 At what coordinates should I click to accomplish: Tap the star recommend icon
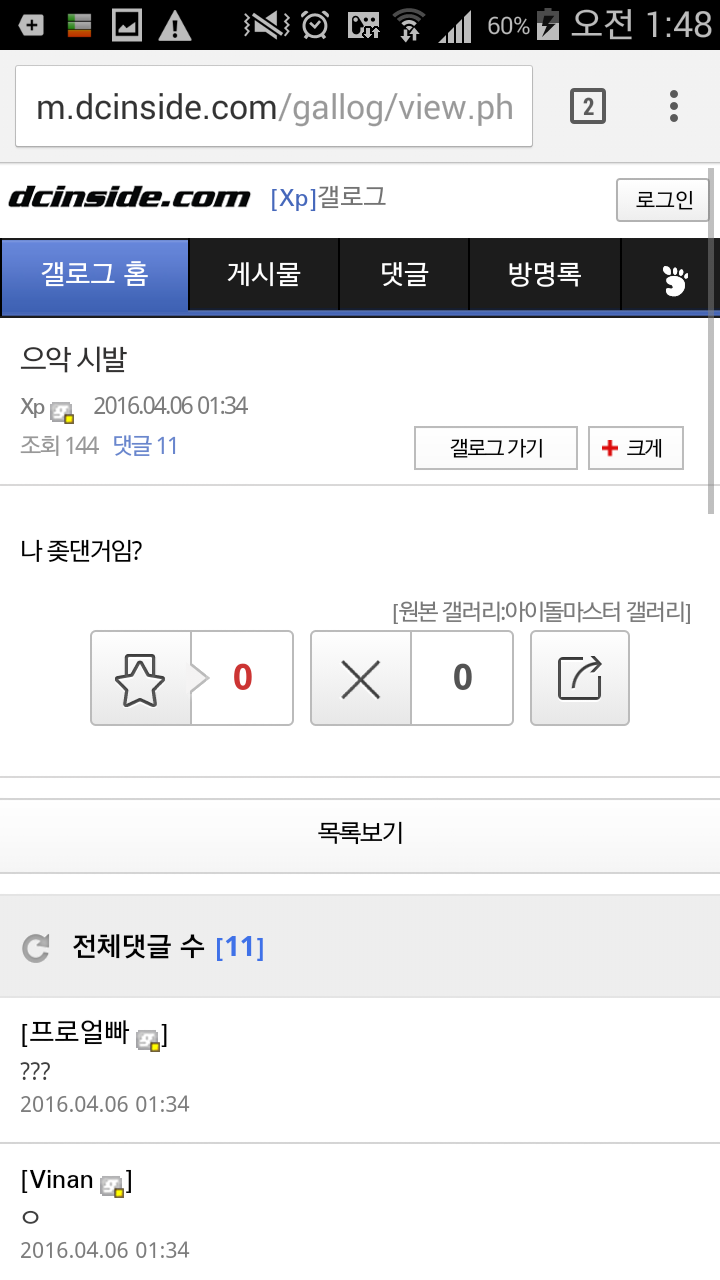pos(140,678)
